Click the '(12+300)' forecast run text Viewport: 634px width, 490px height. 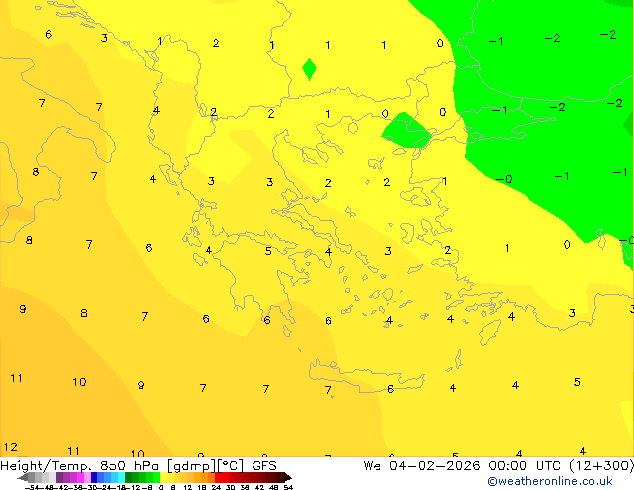[601, 466]
